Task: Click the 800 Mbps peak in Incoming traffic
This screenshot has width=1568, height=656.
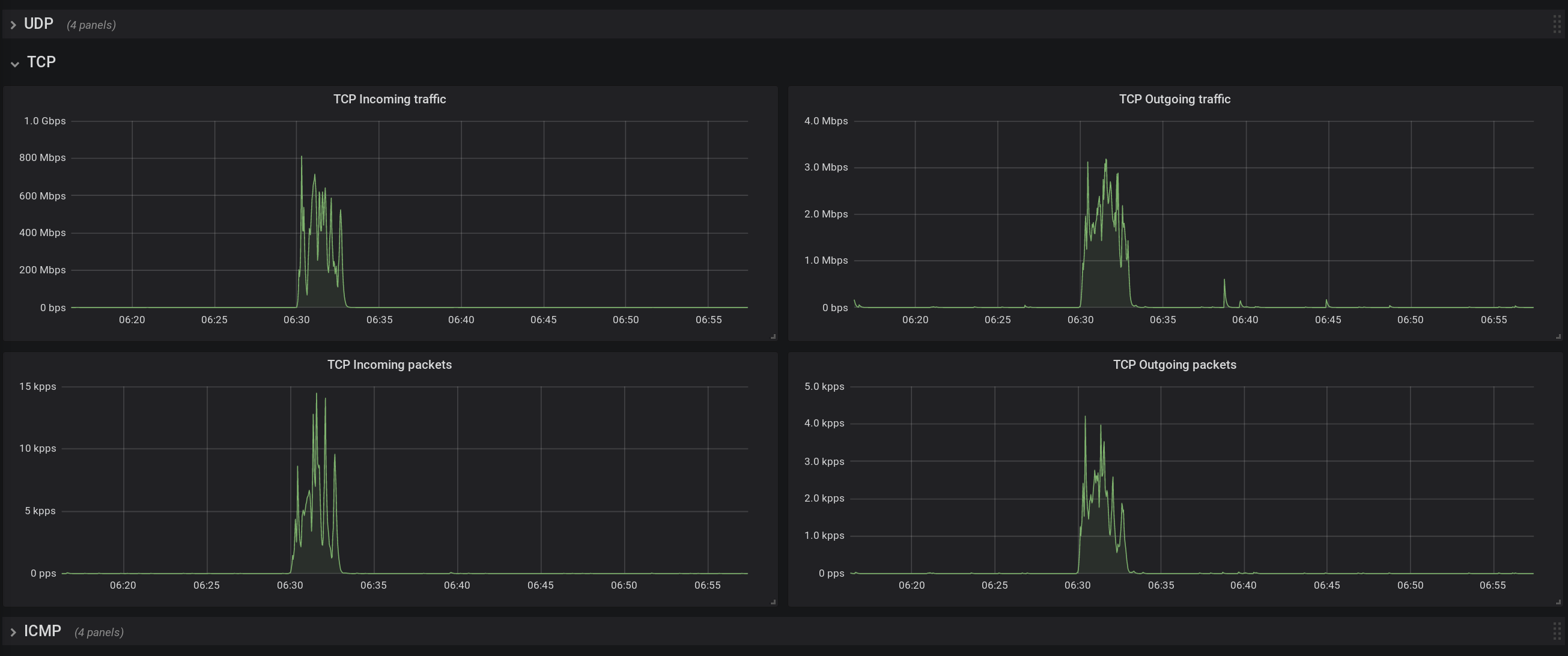Action: 302,157
